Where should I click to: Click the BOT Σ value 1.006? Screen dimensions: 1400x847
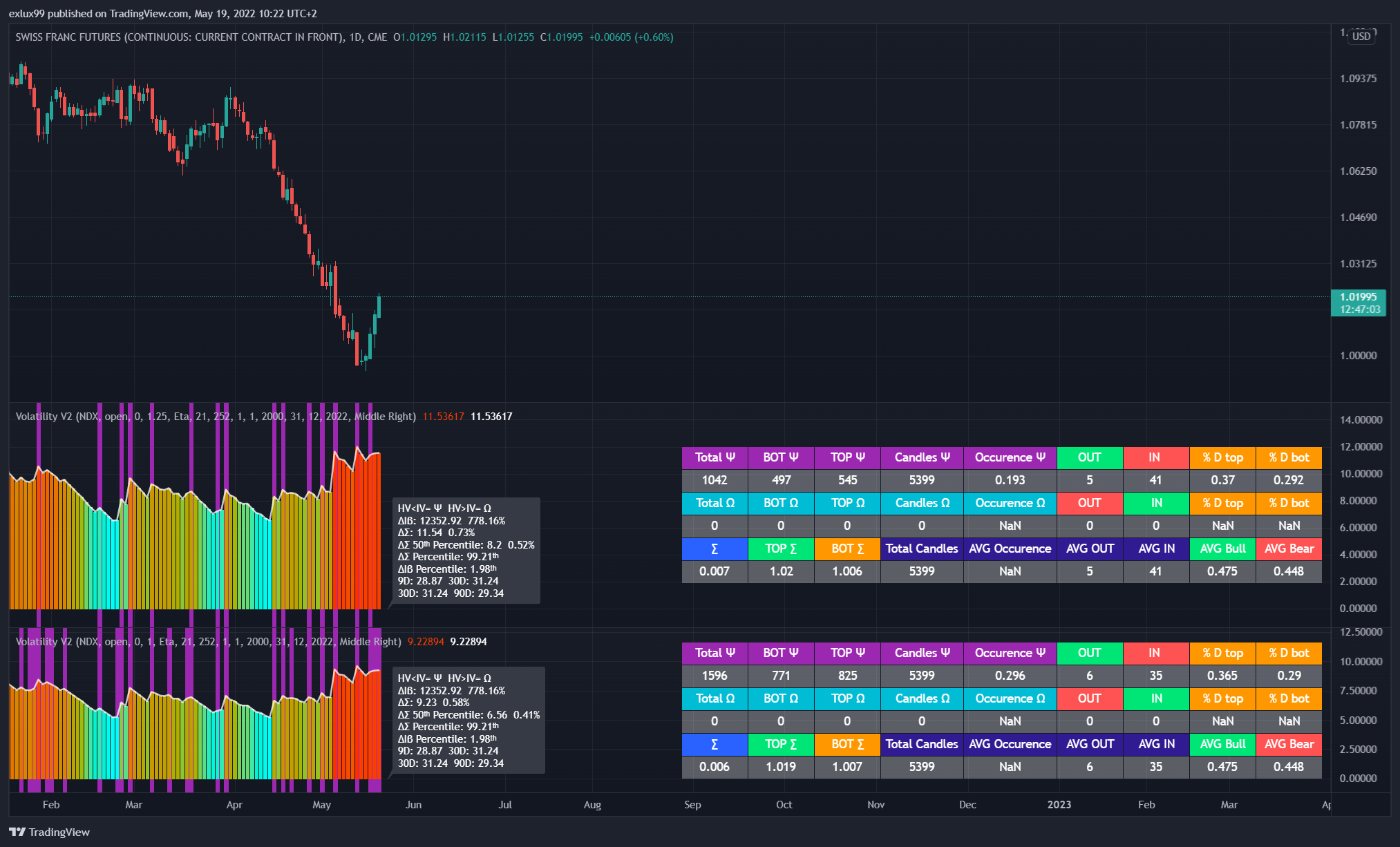[847, 571]
